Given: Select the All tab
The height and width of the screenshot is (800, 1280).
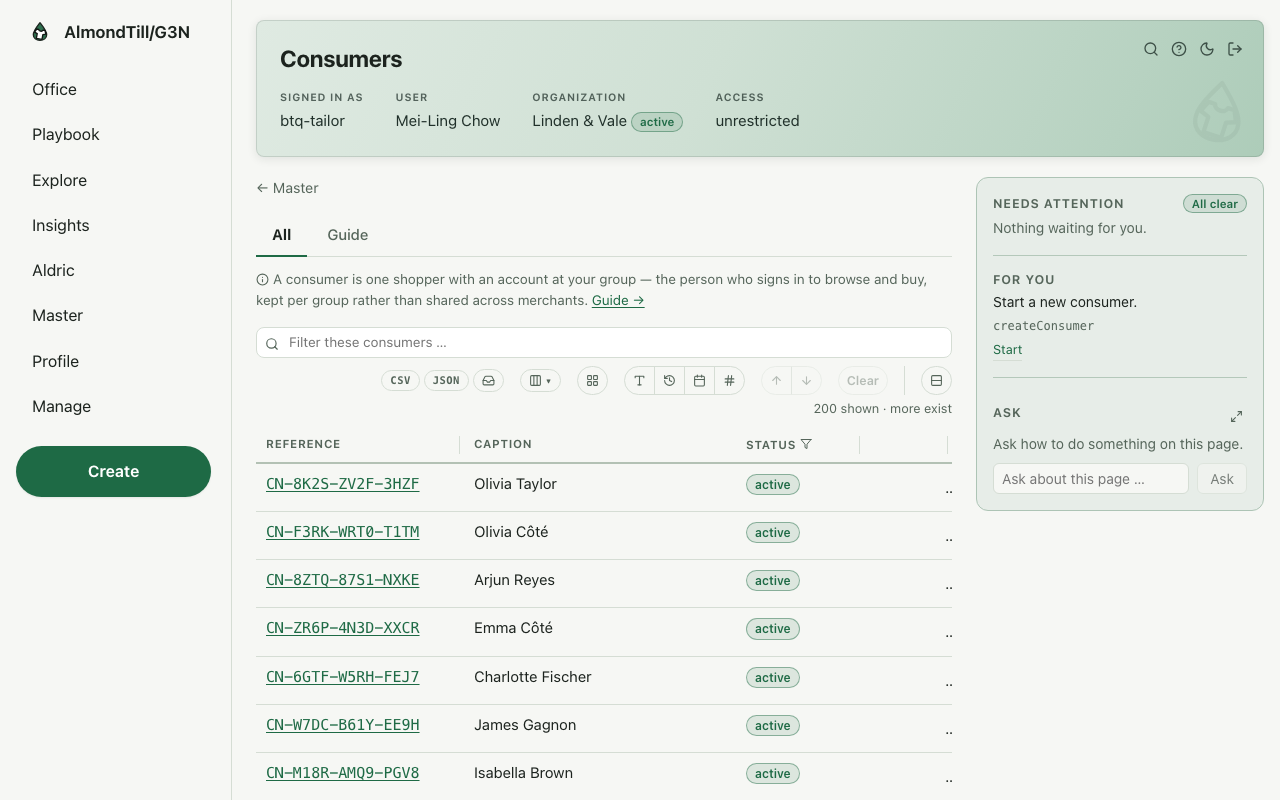Looking at the screenshot, I should click(282, 235).
